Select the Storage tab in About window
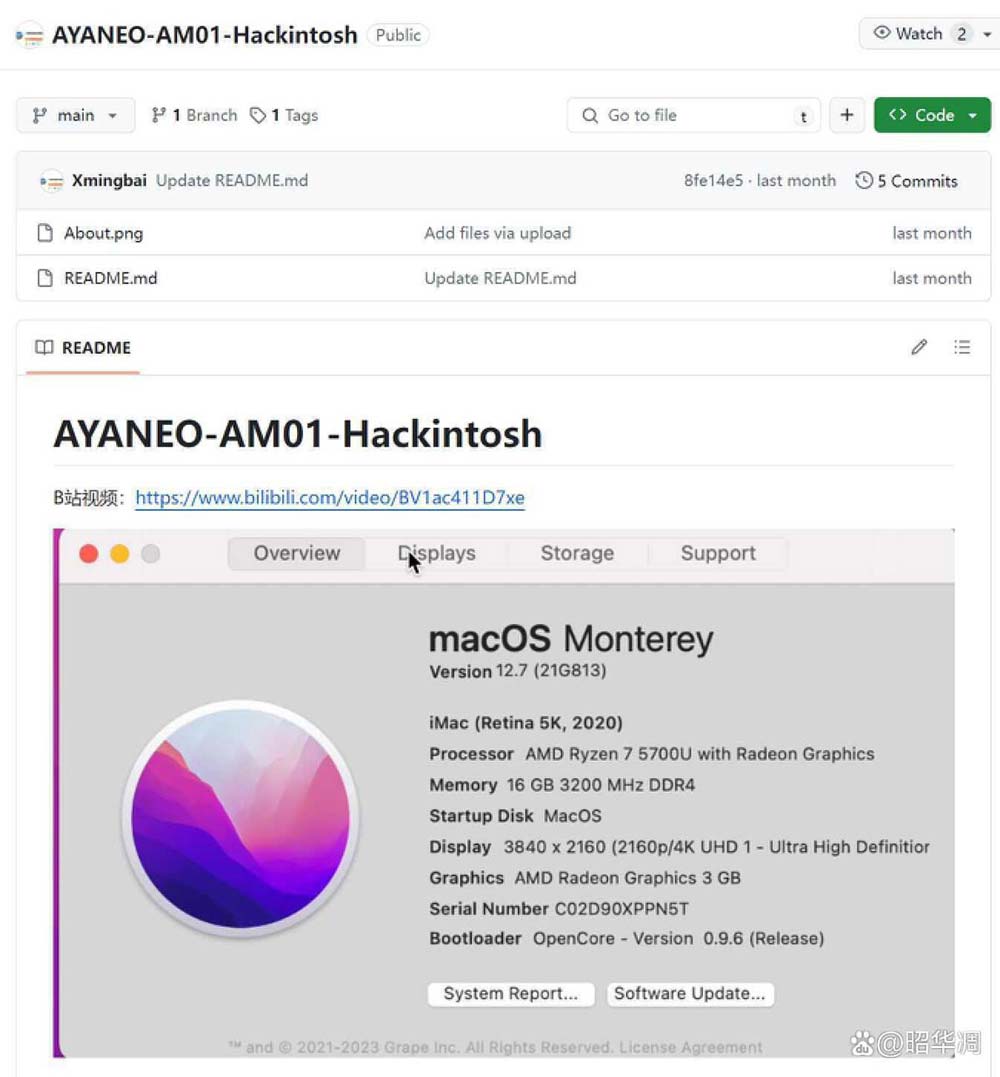 pyautogui.click(x=577, y=553)
